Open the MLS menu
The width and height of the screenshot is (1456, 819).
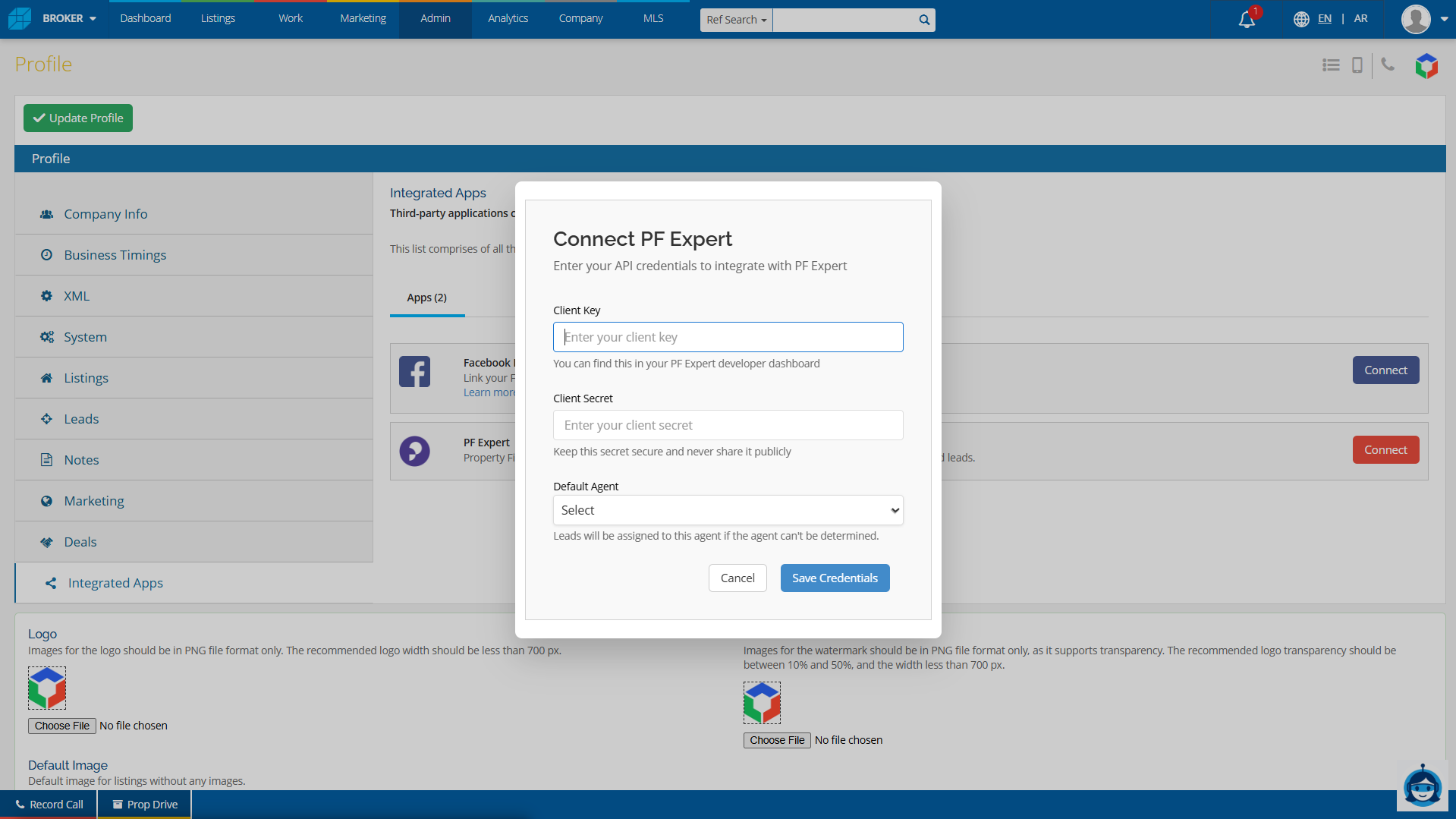click(x=653, y=18)
